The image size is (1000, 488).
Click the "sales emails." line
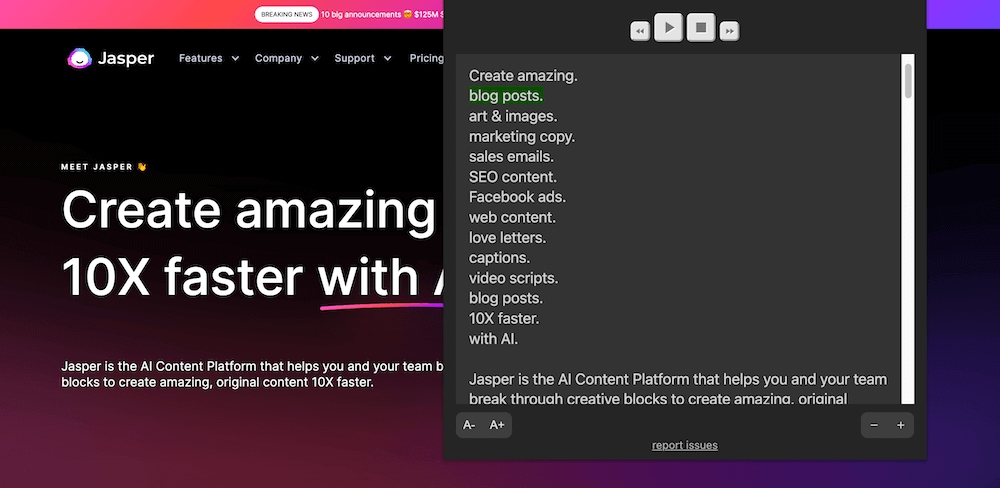click(511, 156)
